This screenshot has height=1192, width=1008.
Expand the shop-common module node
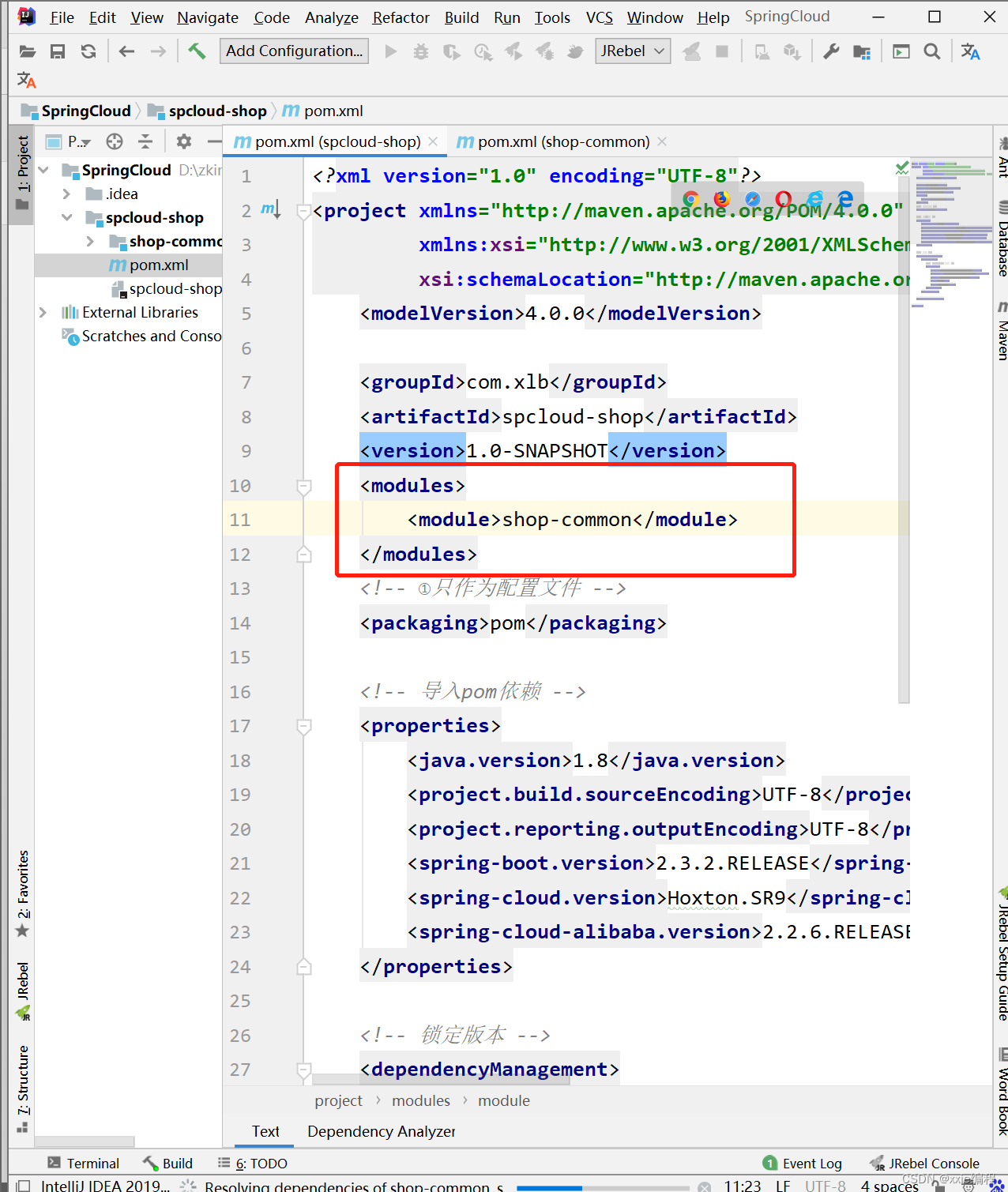90,241
